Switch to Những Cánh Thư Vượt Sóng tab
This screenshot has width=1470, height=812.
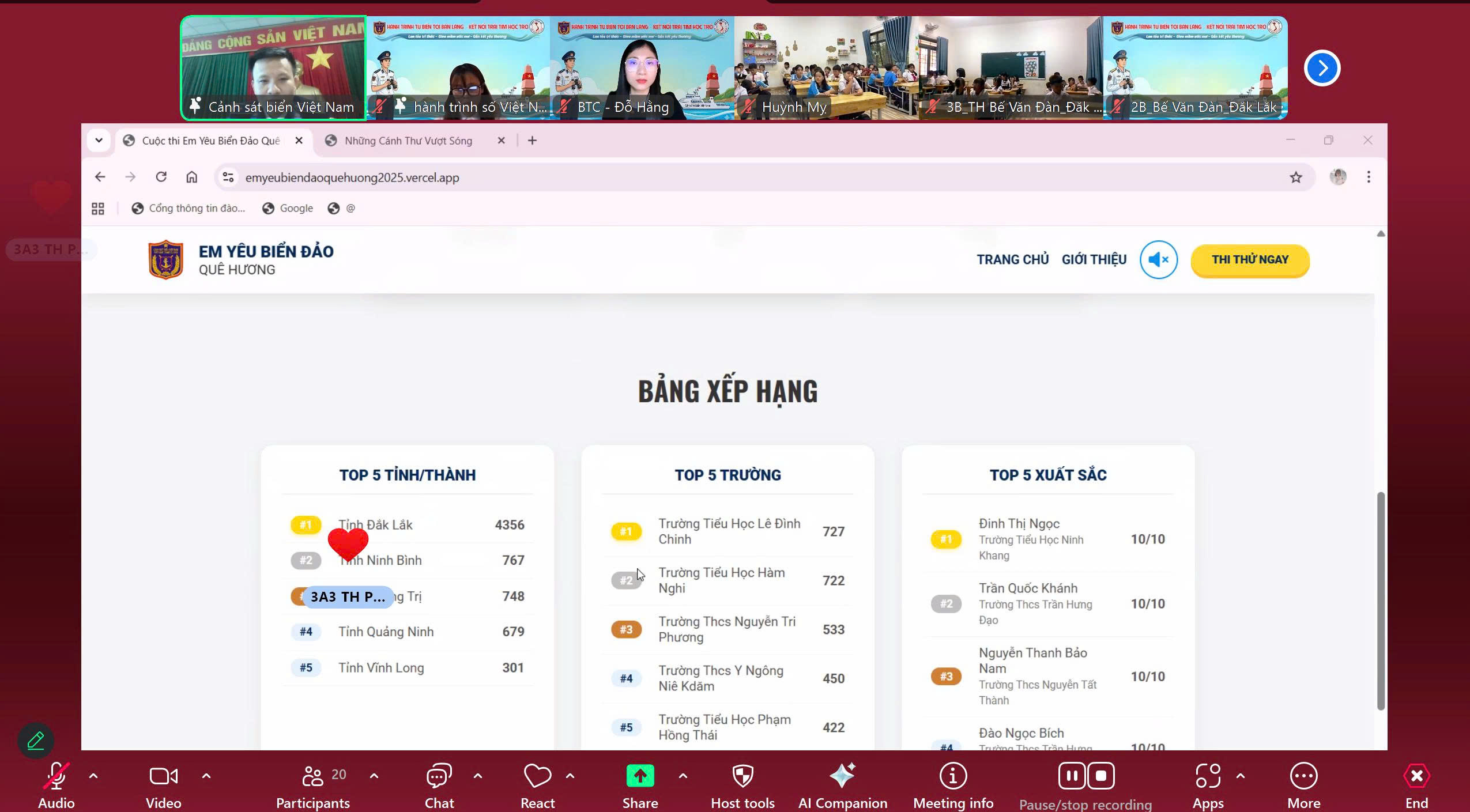408,141
